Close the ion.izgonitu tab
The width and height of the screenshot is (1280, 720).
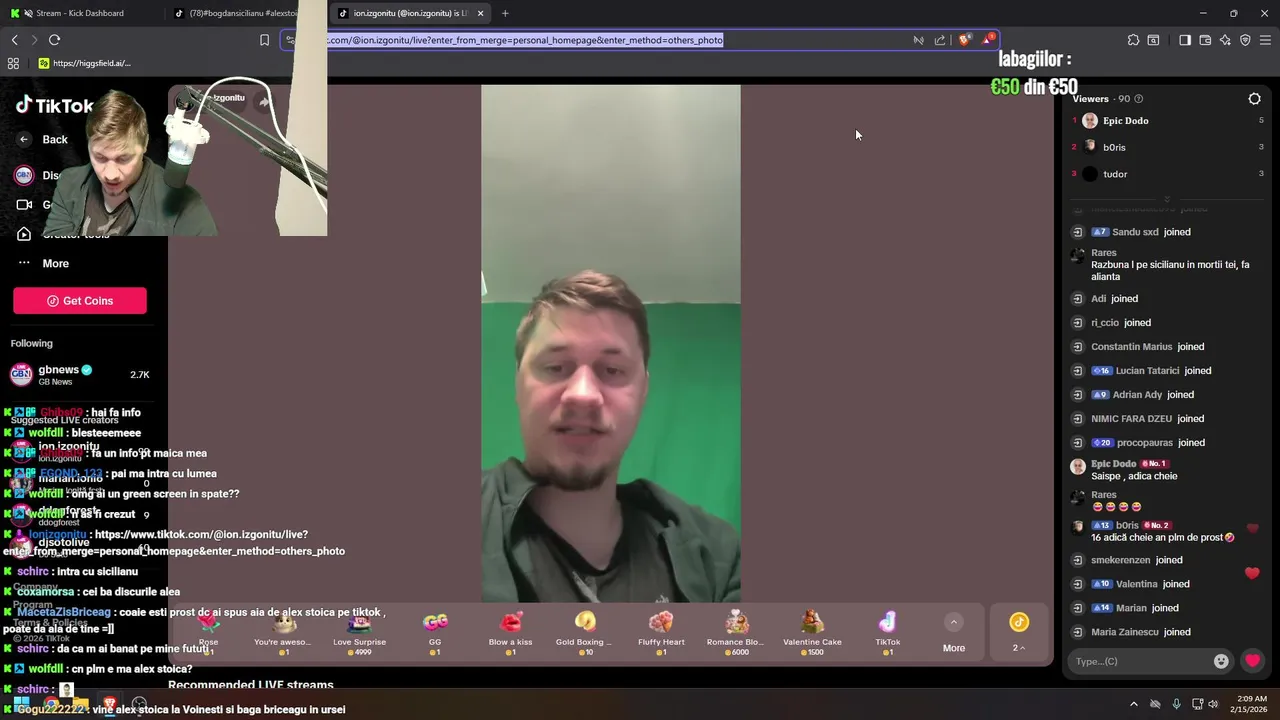click(481, 13)
